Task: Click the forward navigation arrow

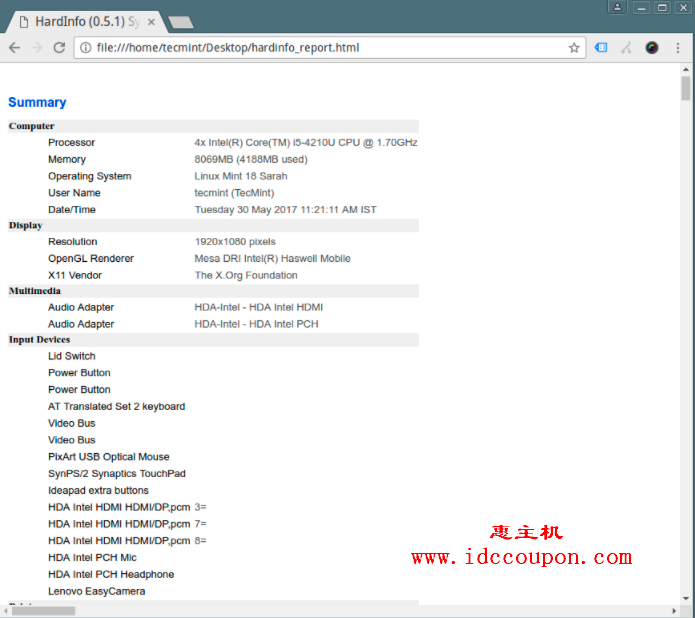Action: click(x=37, y=48)
